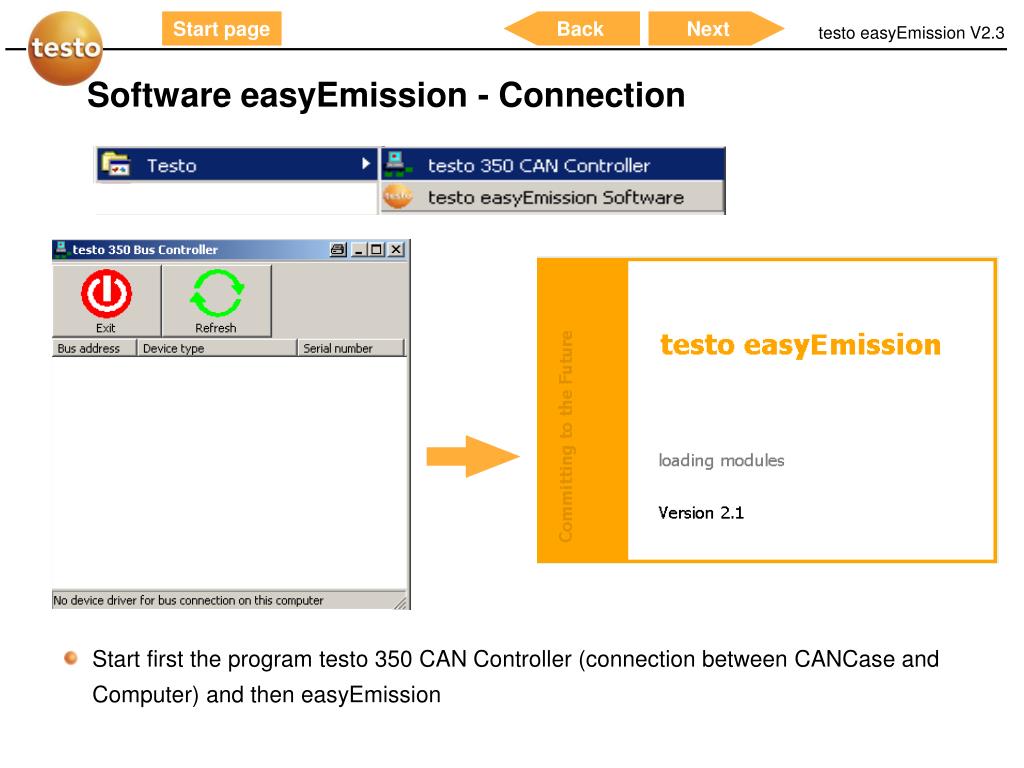
Task: Launch testo easyEmission Software entry
Action: pos(552,197)
